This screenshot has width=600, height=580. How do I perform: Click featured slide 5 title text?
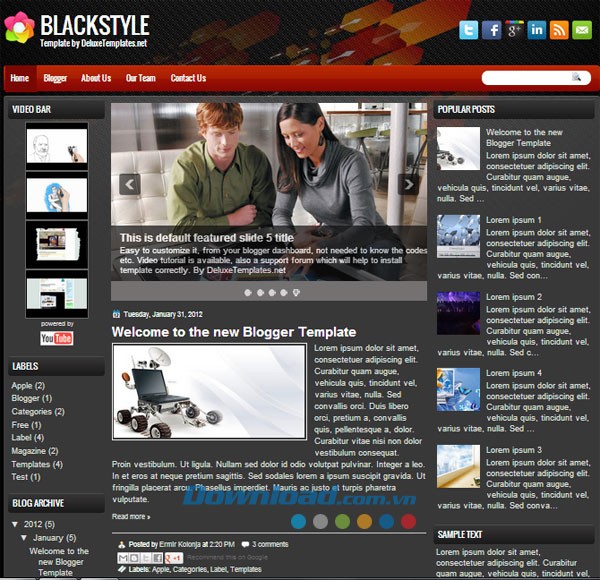(207, 238)
